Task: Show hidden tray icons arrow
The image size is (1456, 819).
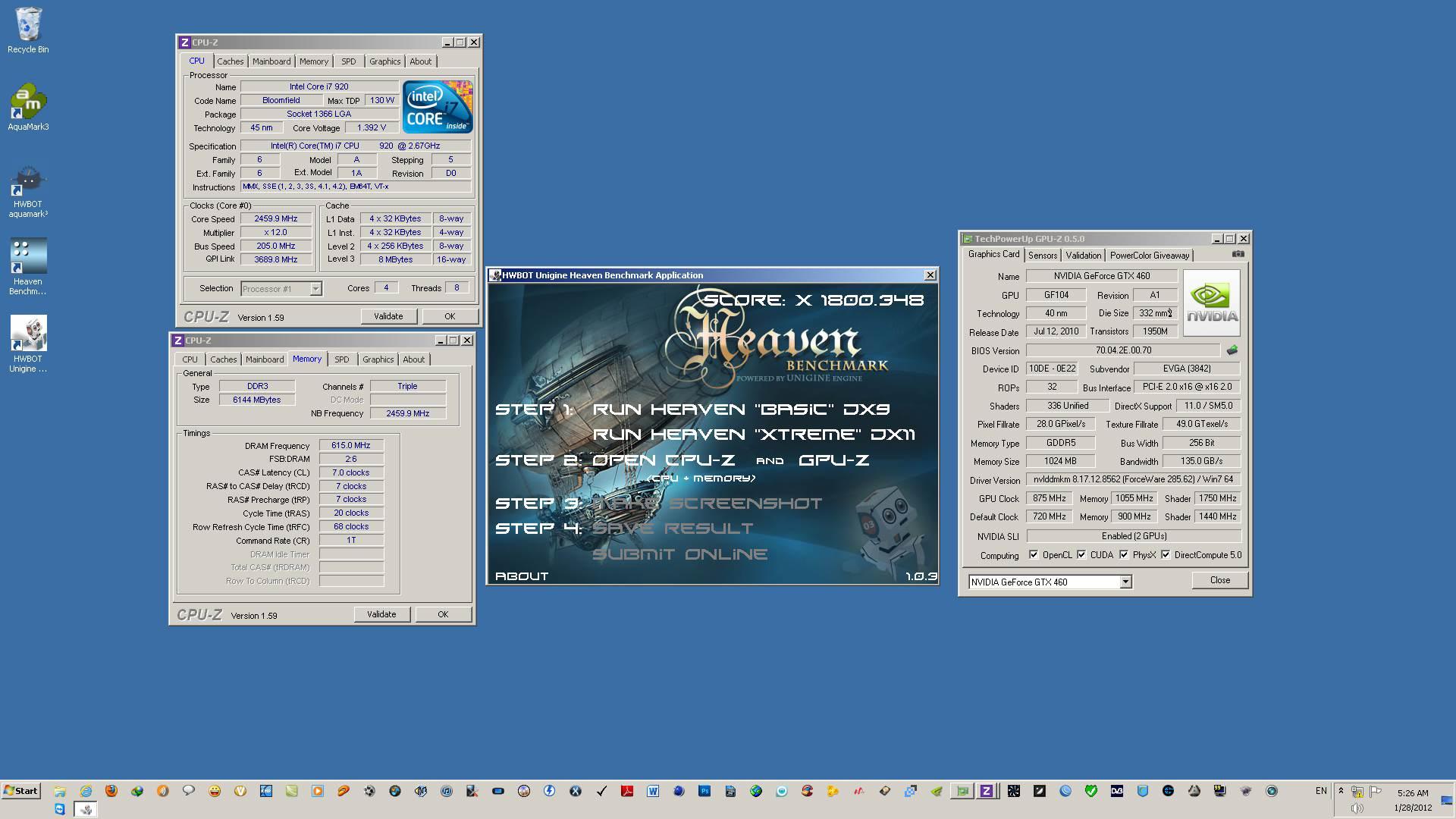Action: pos(1341,791)
